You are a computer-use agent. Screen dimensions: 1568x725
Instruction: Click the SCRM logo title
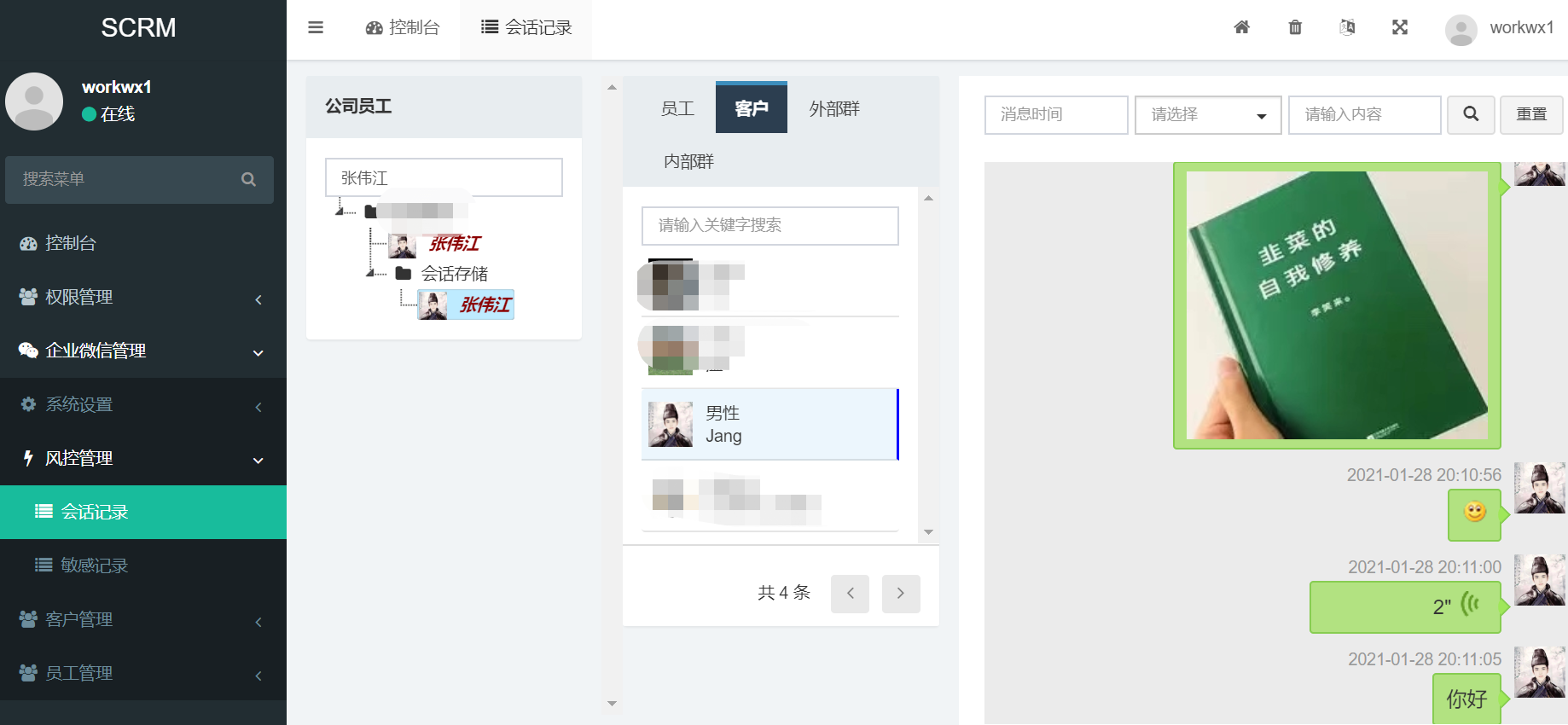138,27
